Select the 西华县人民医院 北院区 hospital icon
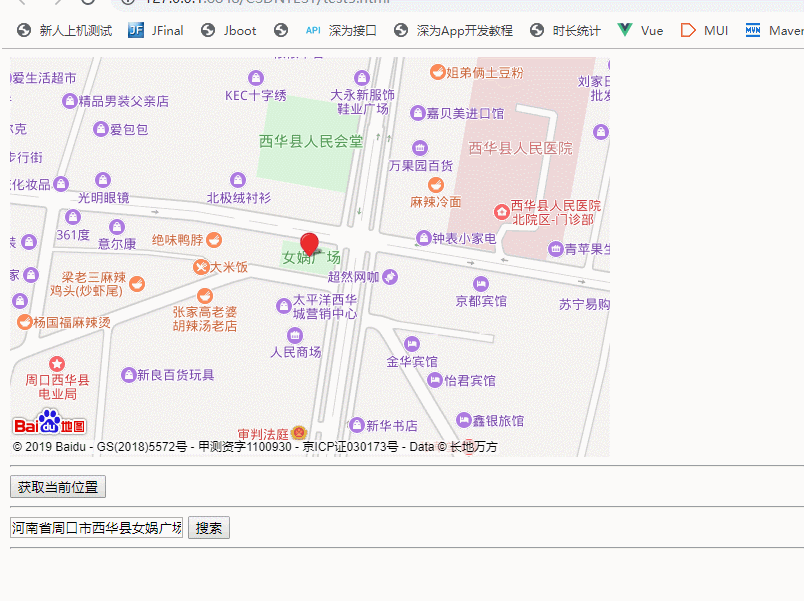The height and width of the screenshot is (601, 804). click(501, 212)
